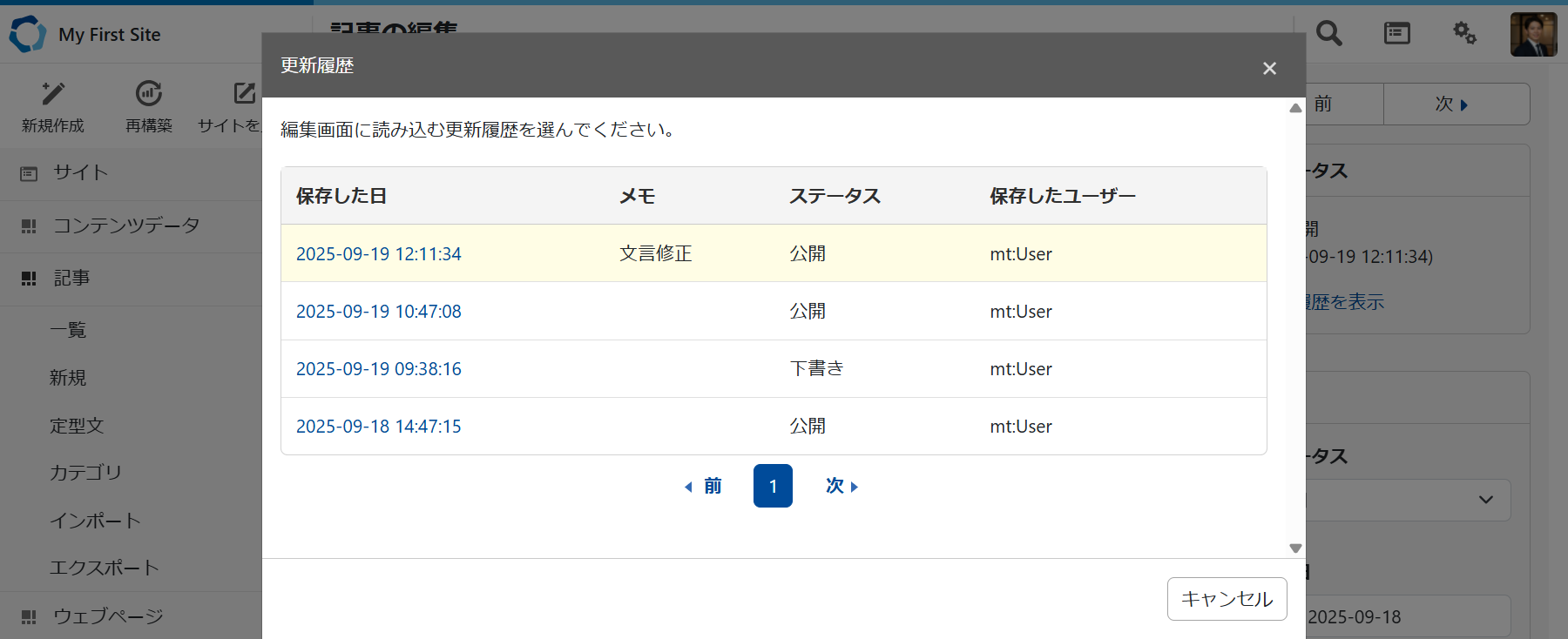
Task: Open the search magnifier icon
Action: (1328, 34)
